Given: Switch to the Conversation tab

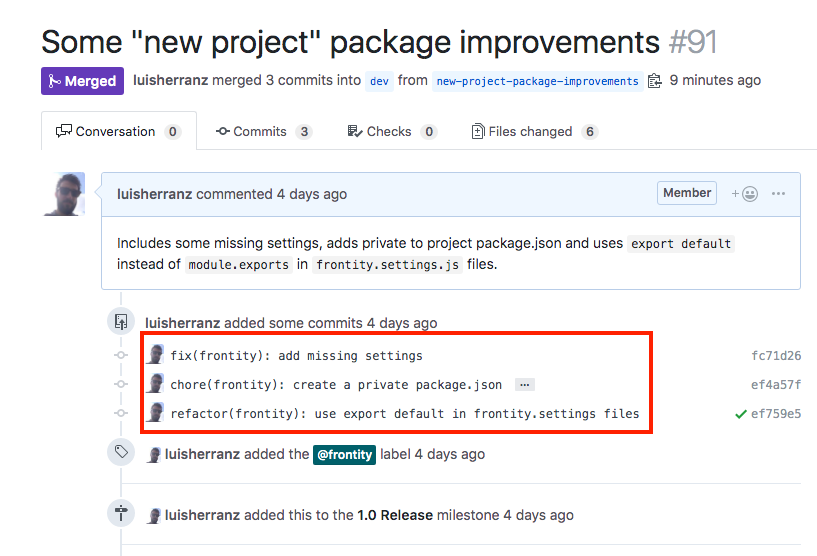Looking at the screenshot, I should [x=118, y=131].
